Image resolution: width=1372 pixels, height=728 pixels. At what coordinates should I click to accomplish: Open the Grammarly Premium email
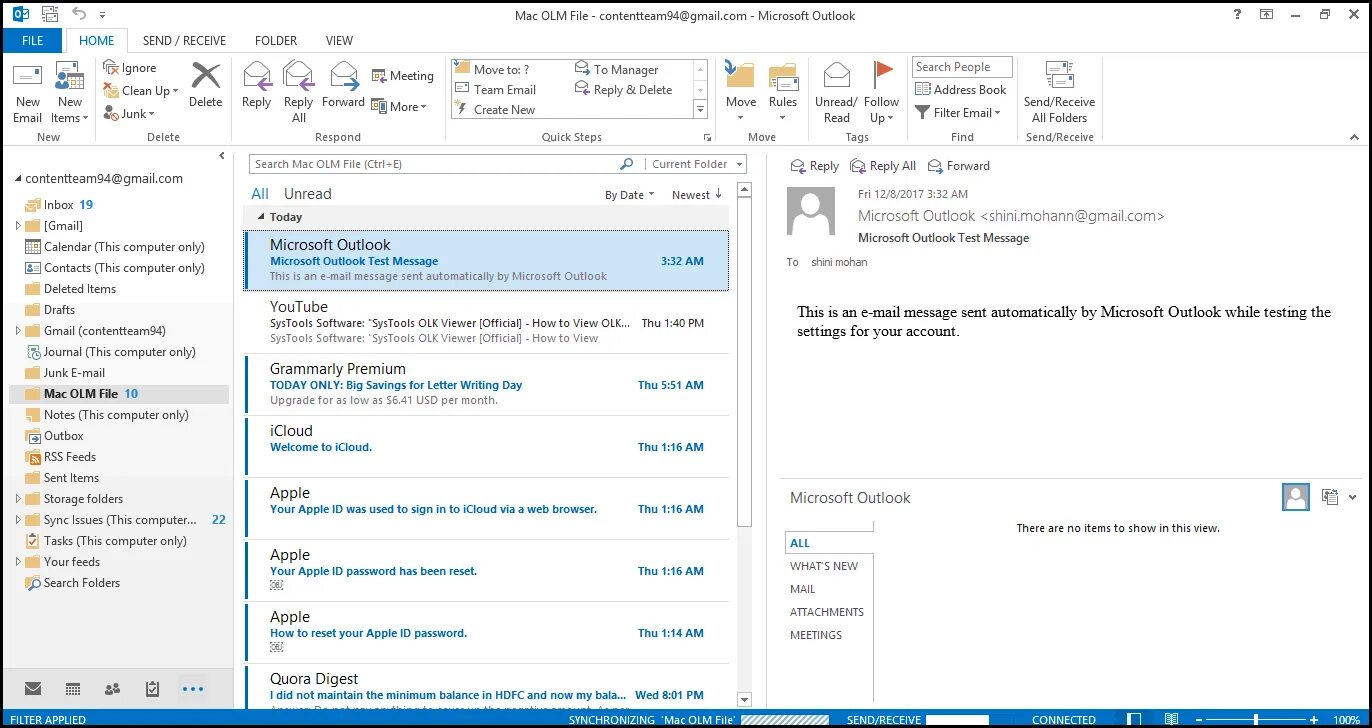[x=487, y=384]
